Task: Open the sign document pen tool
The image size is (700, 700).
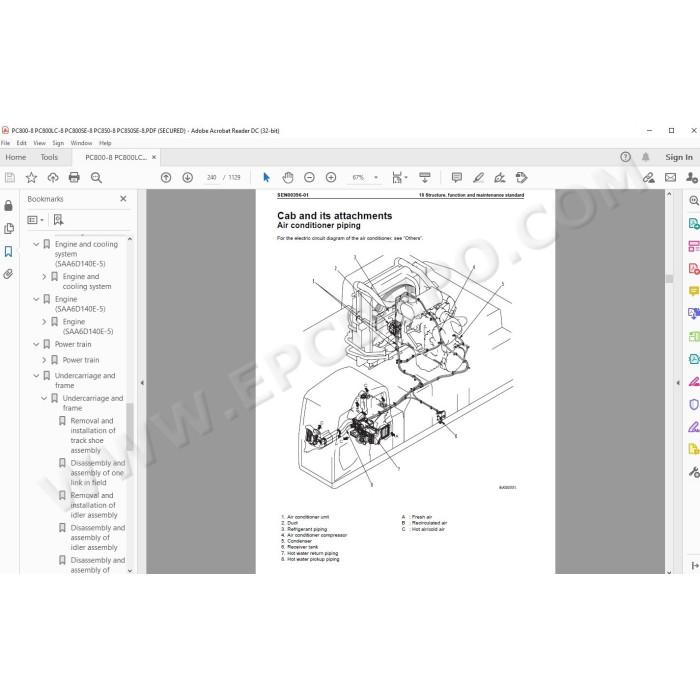Action: coord(500,178)
